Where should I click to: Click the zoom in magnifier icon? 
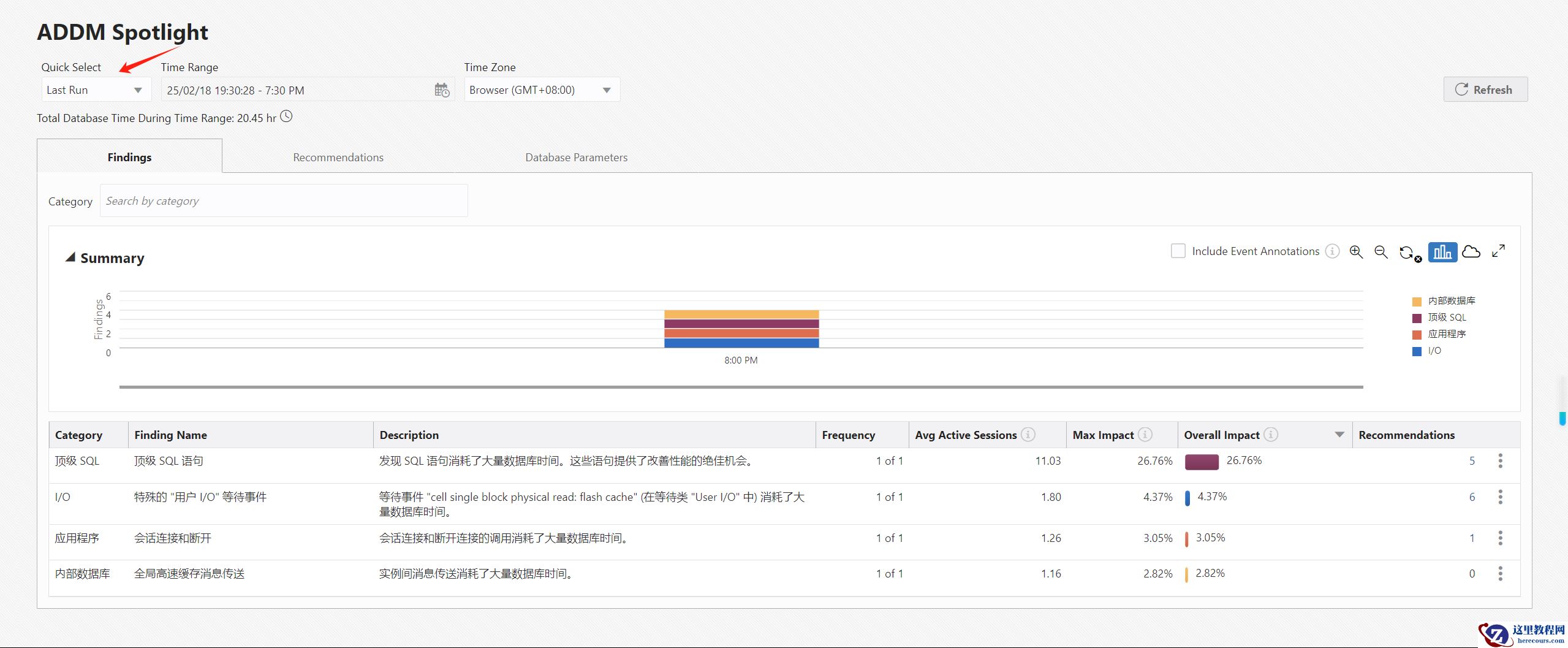click(x=1356, y=252)
